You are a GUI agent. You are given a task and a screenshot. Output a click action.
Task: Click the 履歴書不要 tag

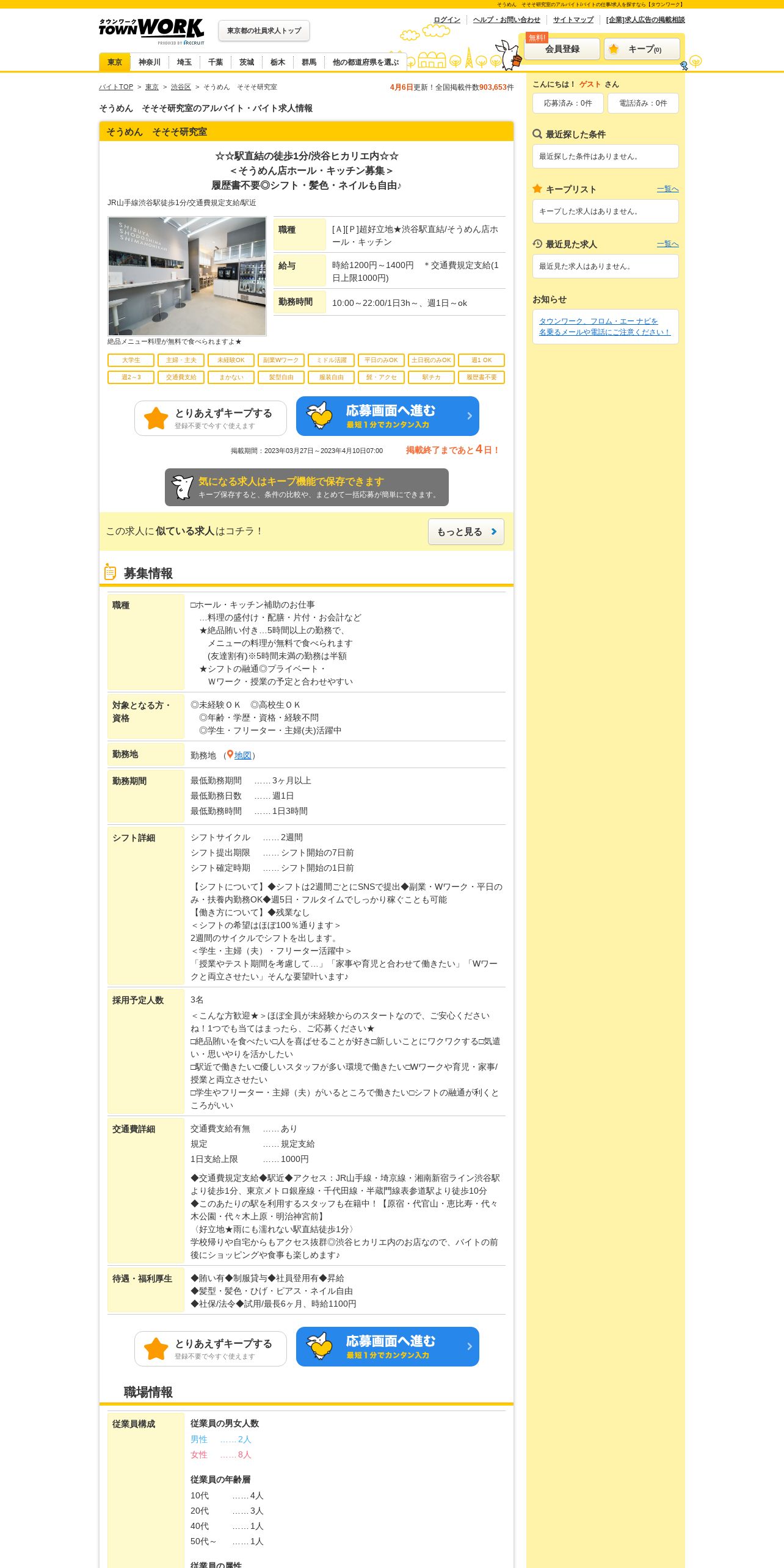[481, 377]
